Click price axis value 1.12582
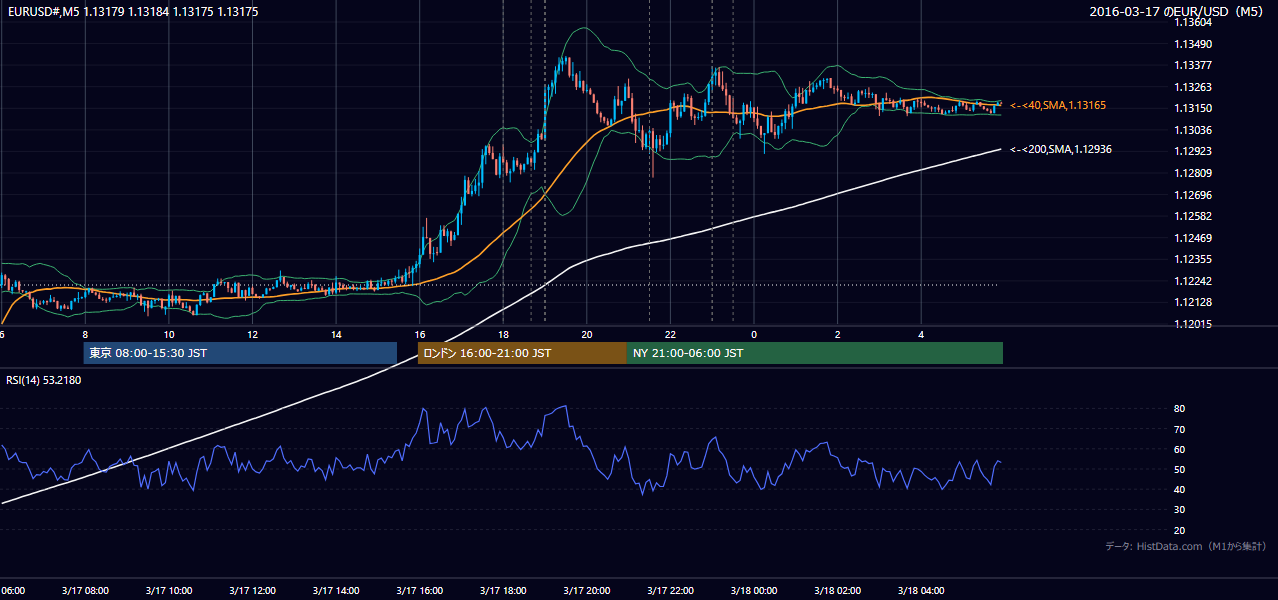Viewport: 1278px width, 600px height. [1193, 217]
